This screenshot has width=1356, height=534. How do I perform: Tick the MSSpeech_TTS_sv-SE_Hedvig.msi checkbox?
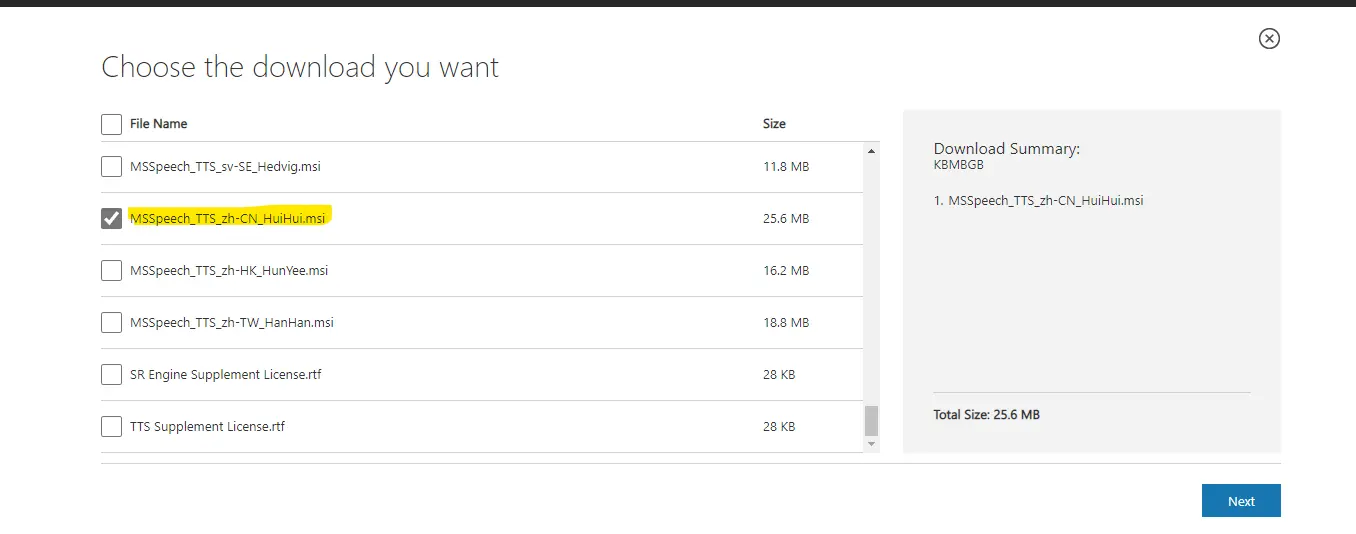[112, 167]
